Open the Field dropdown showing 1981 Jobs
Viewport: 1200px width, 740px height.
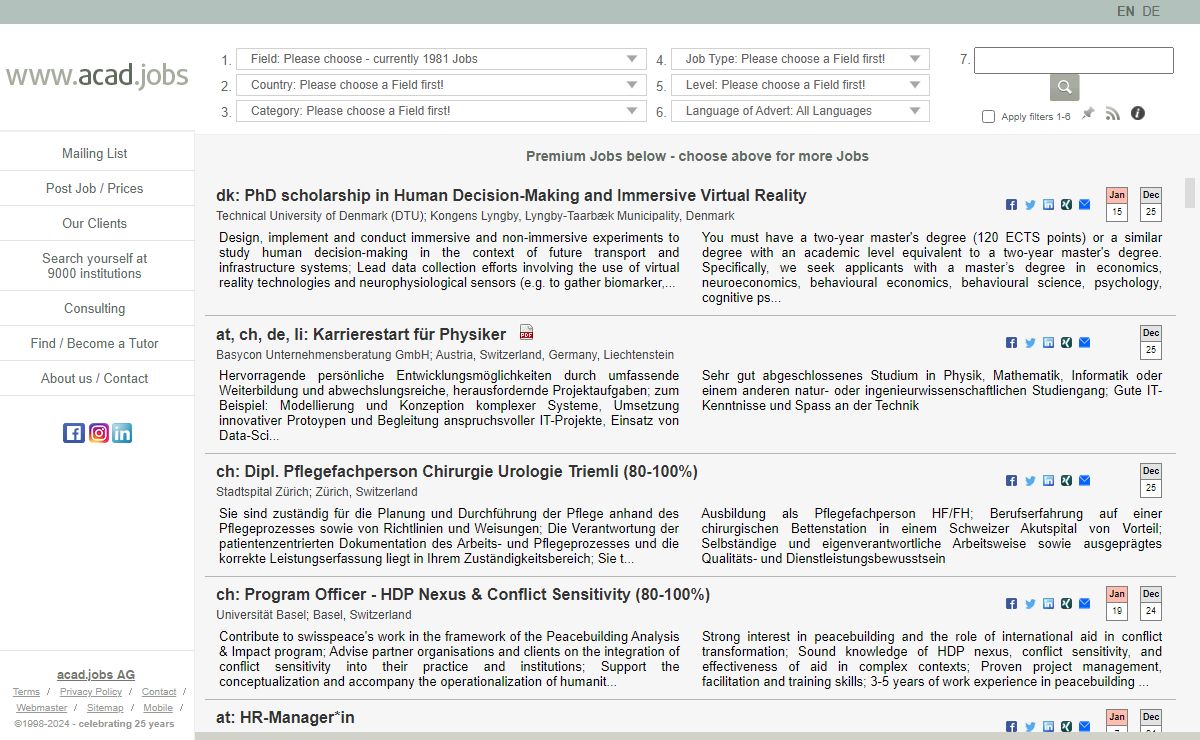[x=441, y=59]
